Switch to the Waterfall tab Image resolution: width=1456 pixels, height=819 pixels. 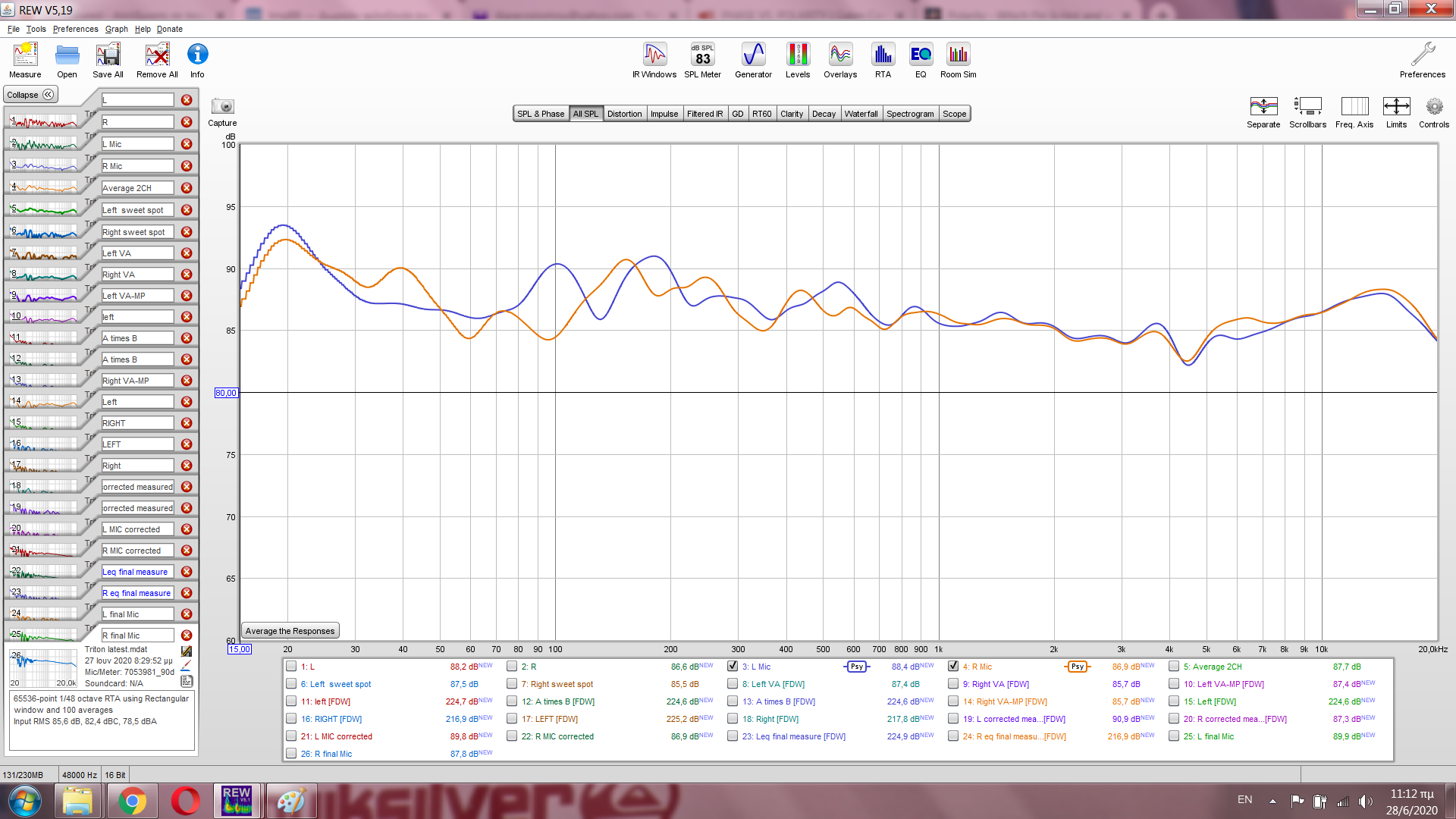[861, 114]
